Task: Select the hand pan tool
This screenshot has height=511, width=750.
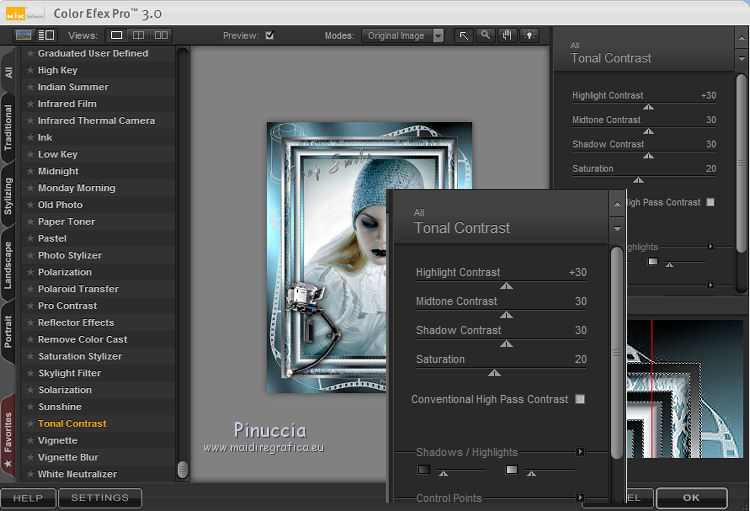Action: point(507,35)
